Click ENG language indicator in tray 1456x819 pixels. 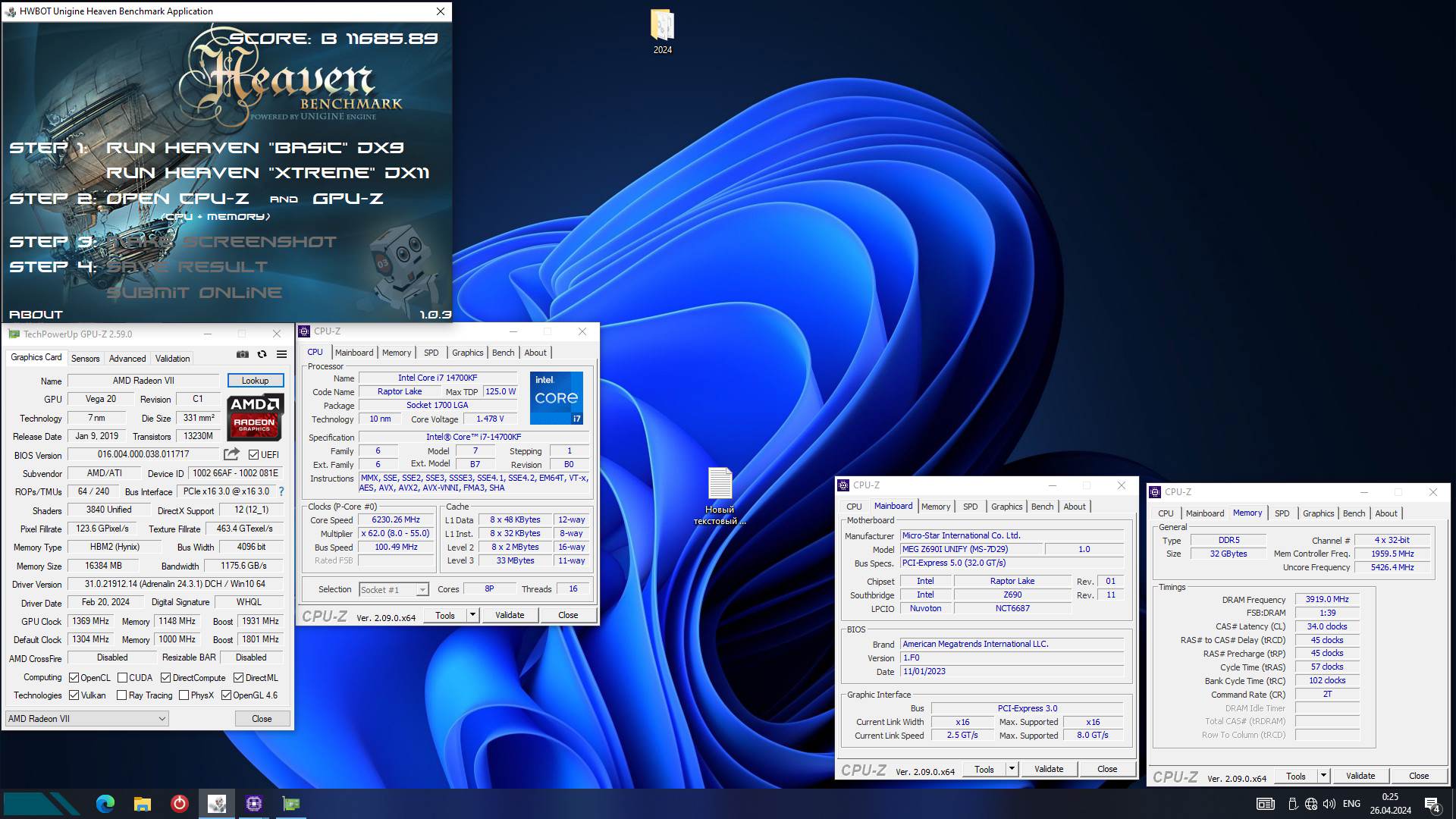coord(1351,804)
